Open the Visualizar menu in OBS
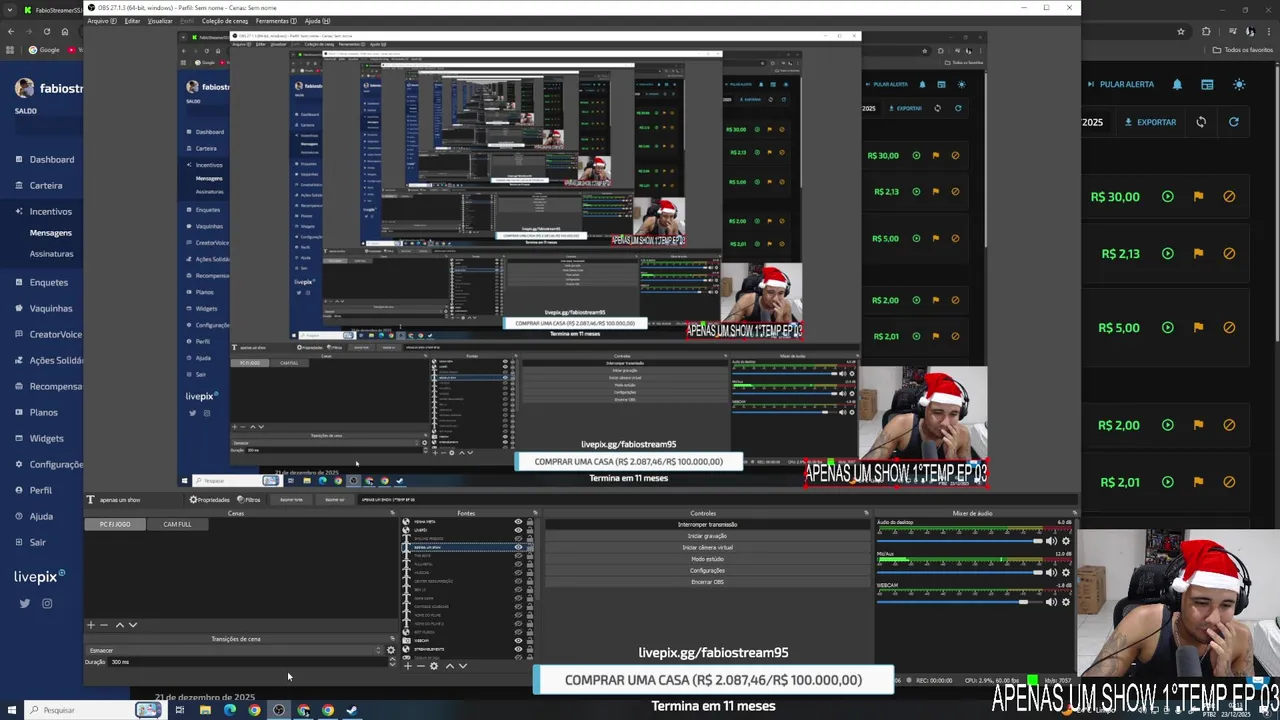Screen dimensions: 1280x720 click(x=160, y=21)
